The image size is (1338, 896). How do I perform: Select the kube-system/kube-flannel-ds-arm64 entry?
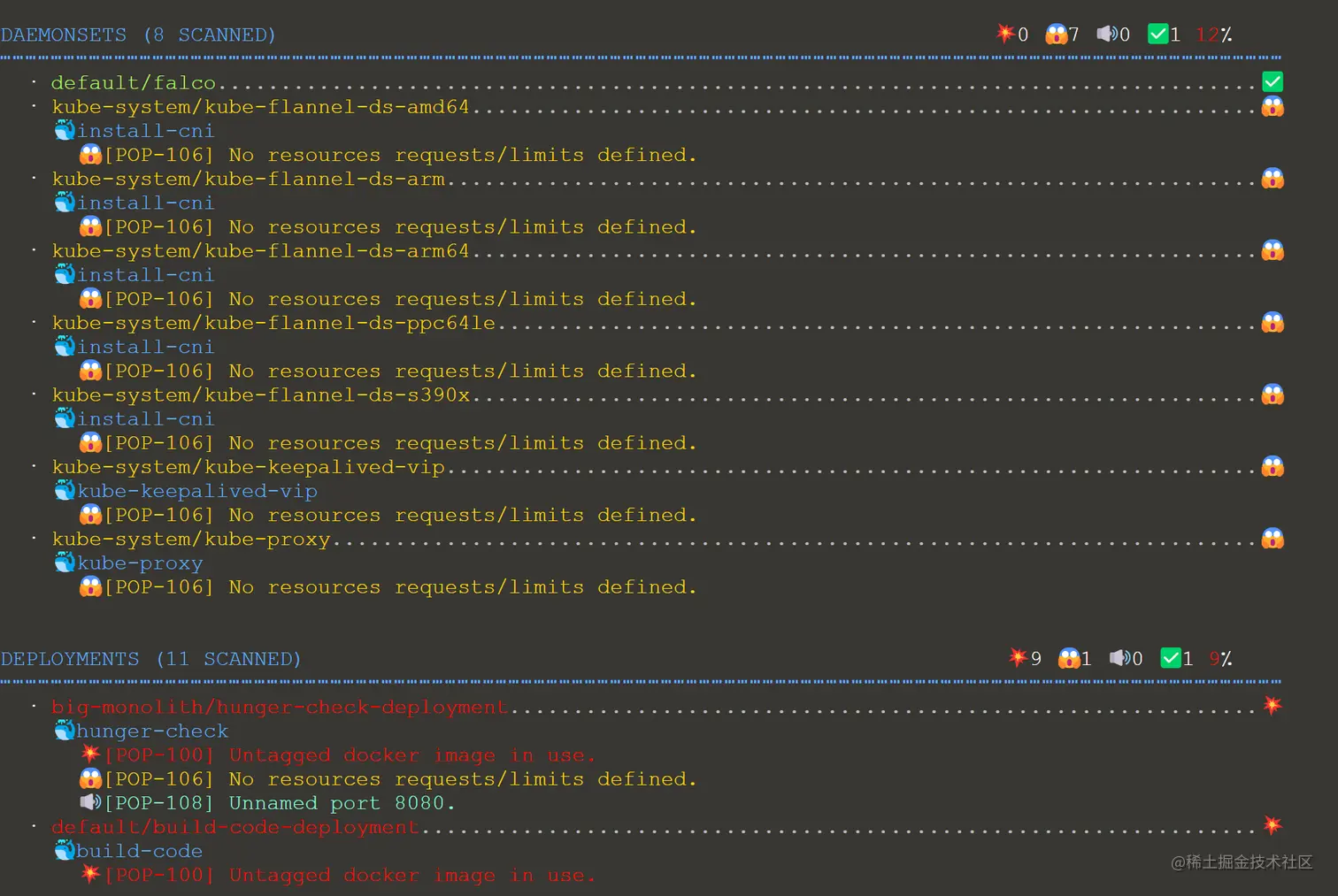tap(260, 251)
